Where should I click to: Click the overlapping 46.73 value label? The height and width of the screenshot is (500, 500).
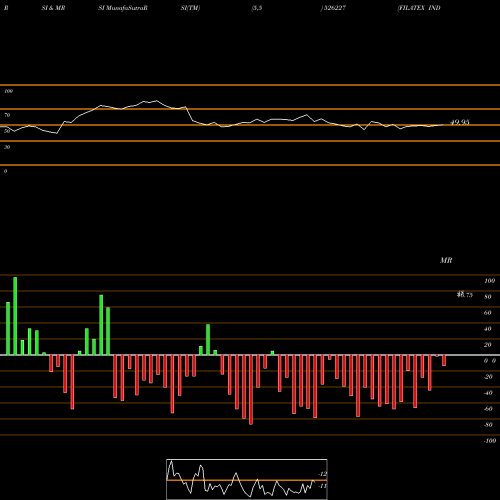(465, 294)
